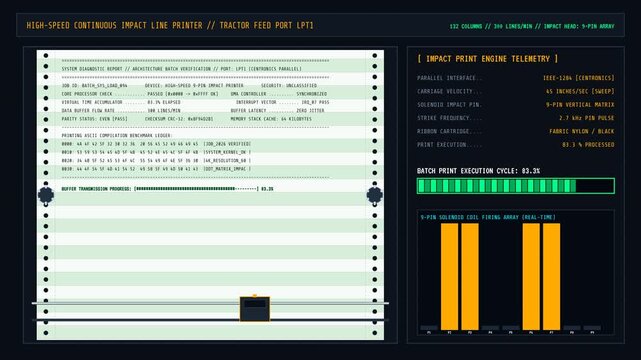Click the Data Buffer Flow Rate line
The width and height of the screenshot is (641, 360).
point(121,111)
